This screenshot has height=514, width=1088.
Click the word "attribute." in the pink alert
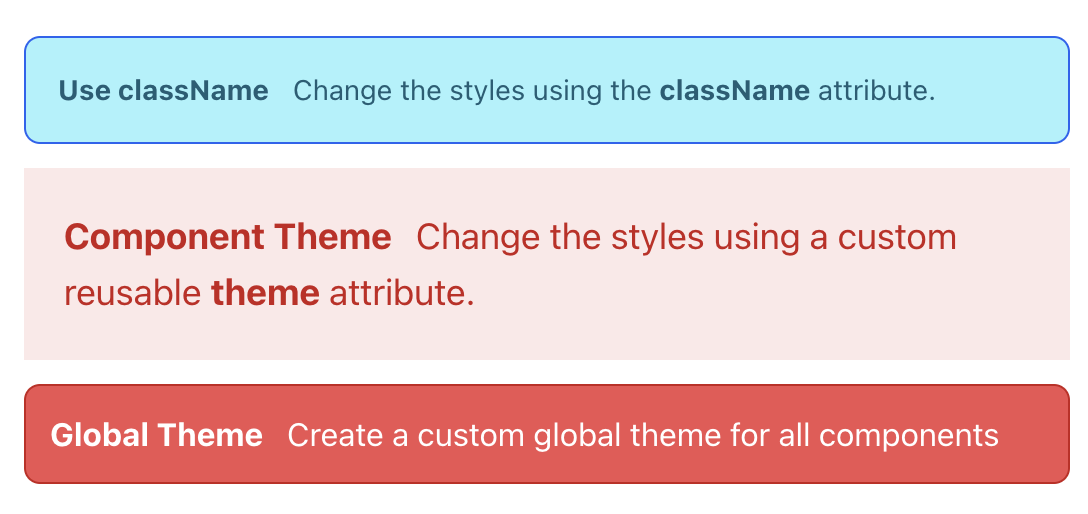coord(401,294)
